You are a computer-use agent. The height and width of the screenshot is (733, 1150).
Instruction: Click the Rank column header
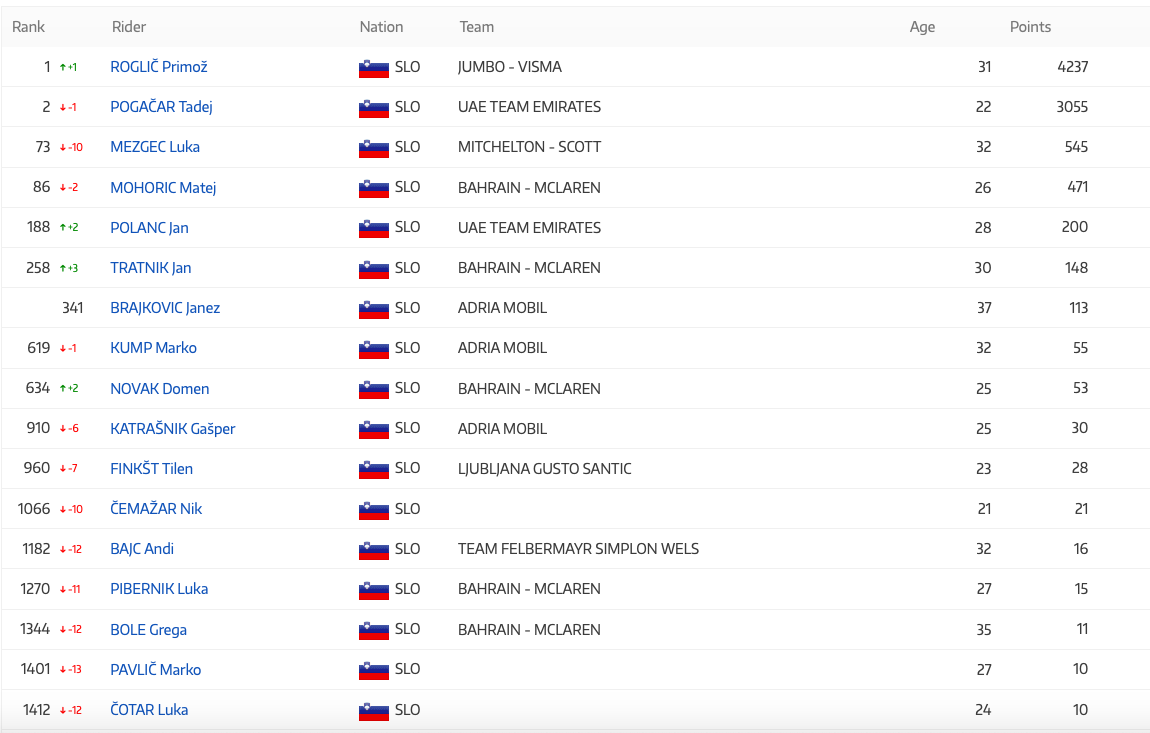28,27
